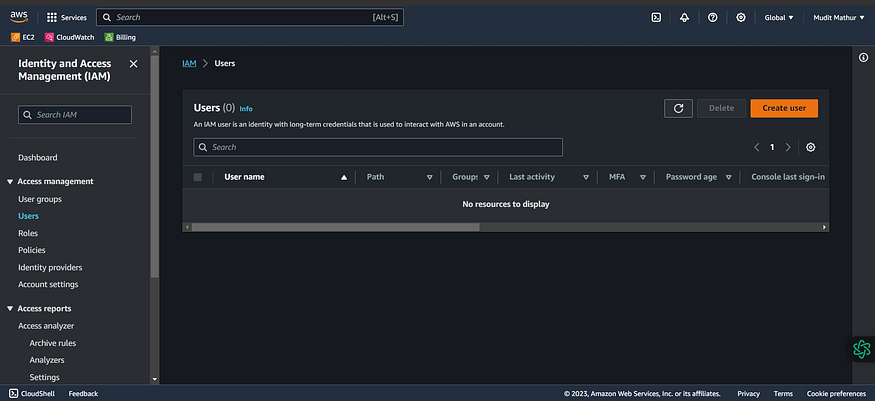Open CloudShell from the footer

[x=32, y=394]
